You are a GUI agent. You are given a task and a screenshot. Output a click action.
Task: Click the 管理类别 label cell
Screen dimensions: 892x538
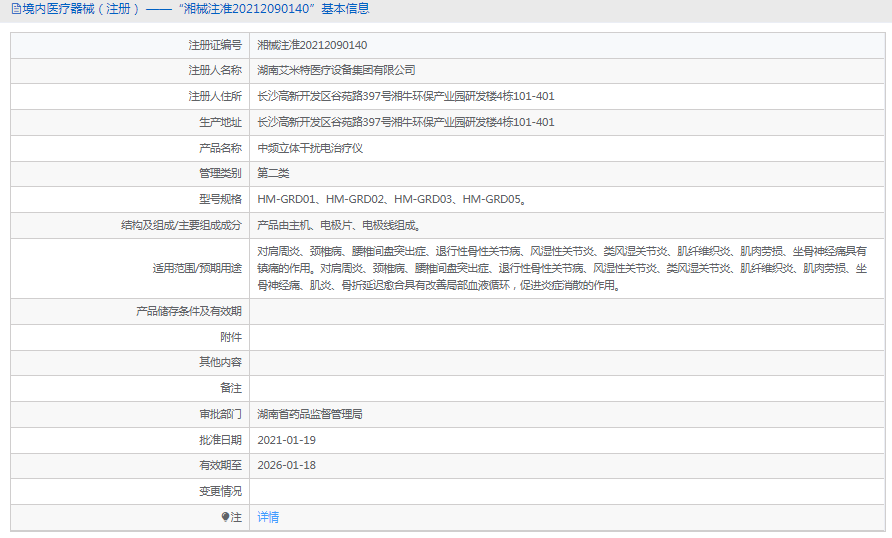point(130,173)
